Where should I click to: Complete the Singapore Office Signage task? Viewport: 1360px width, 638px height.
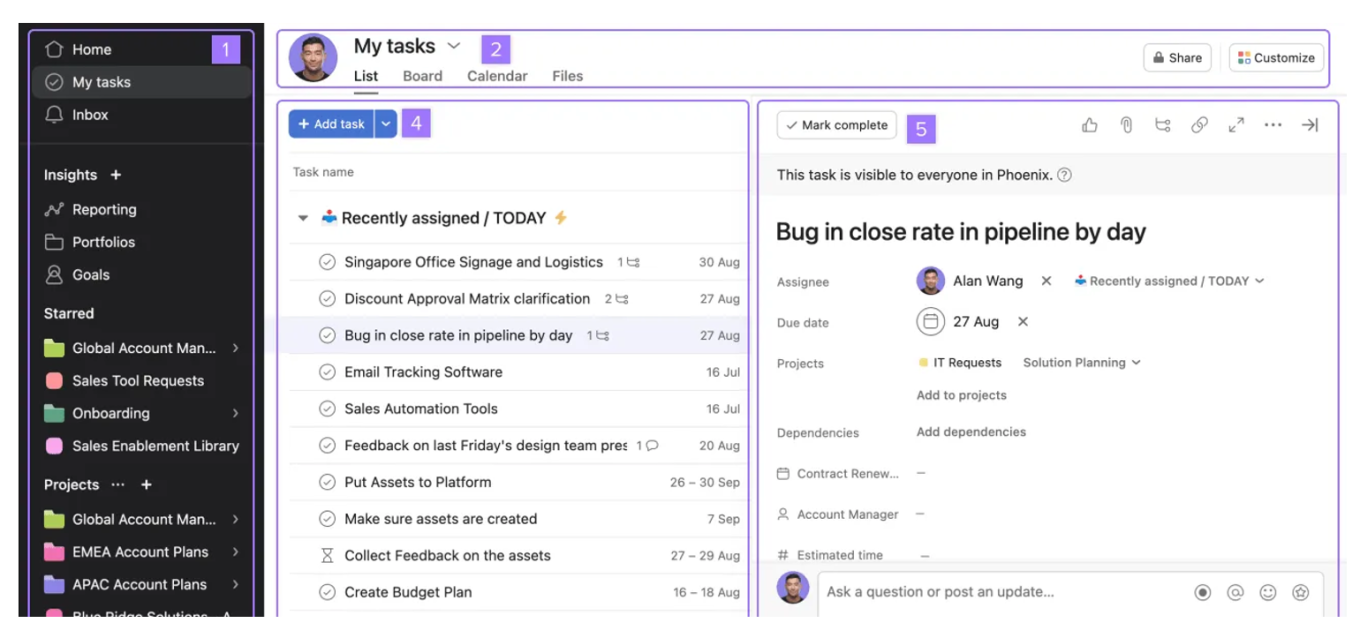click(327, 262)
